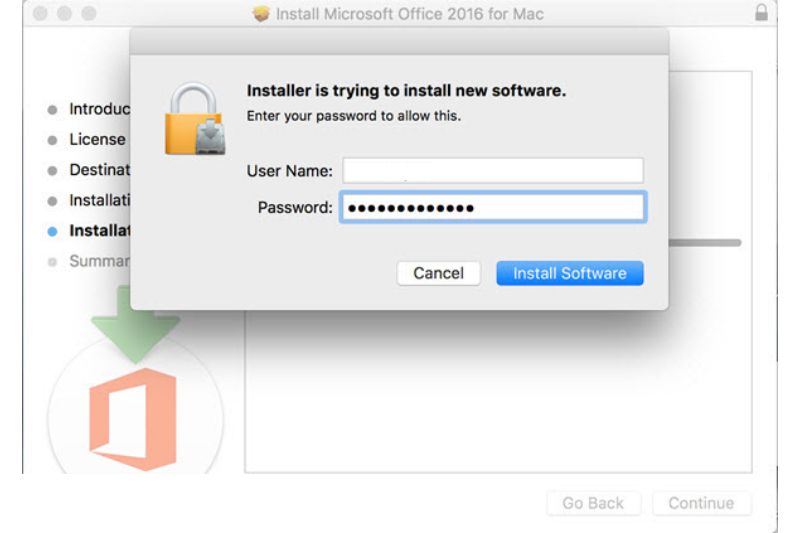Cancel the password authentication dialog

(438, 273)
